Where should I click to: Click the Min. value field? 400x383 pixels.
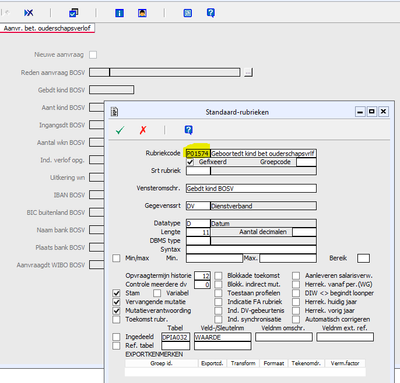click(214, 258)
